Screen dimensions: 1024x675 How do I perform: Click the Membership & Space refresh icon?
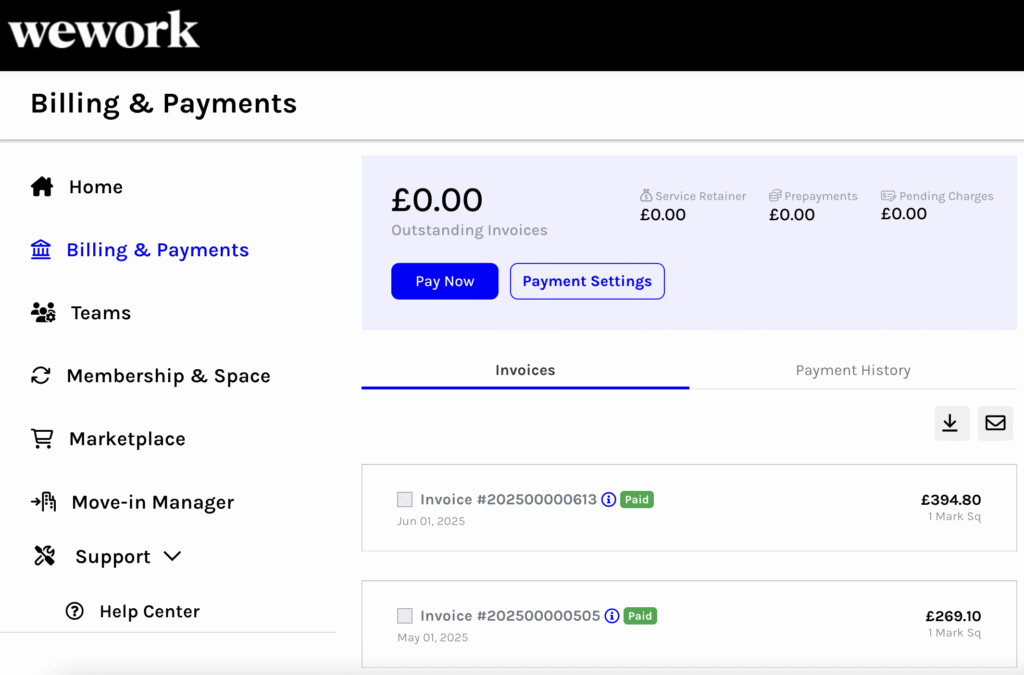pos(41,376)
